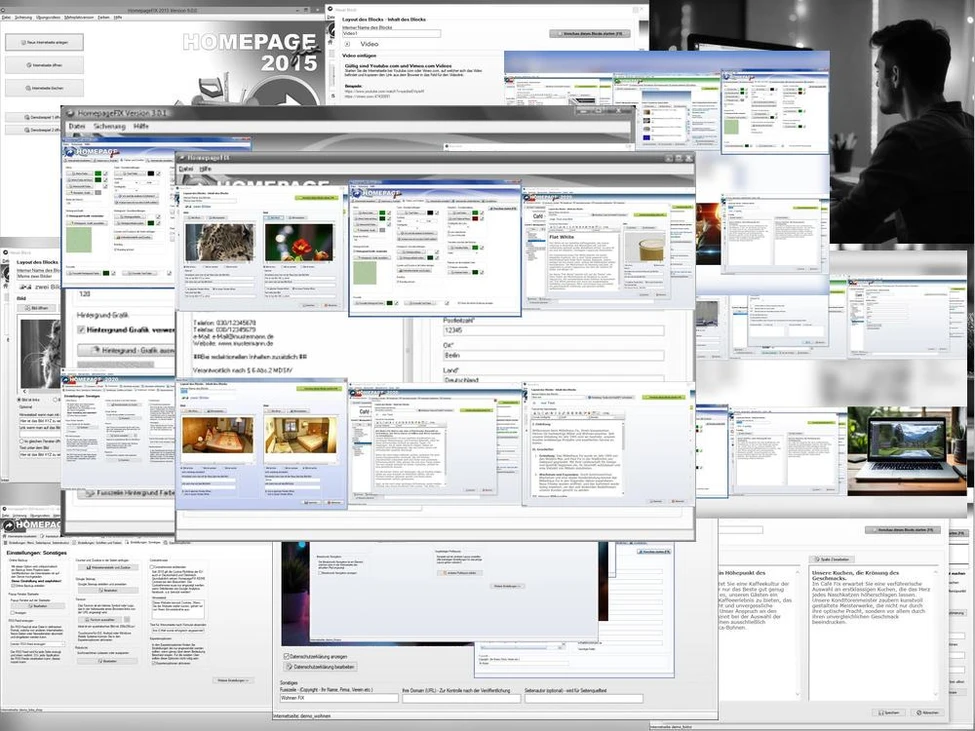Screen dimensions: 975x731
Task: Click the Ihre Domain (URL) input field
Action: pyautogui.click(x=461, y=698)
